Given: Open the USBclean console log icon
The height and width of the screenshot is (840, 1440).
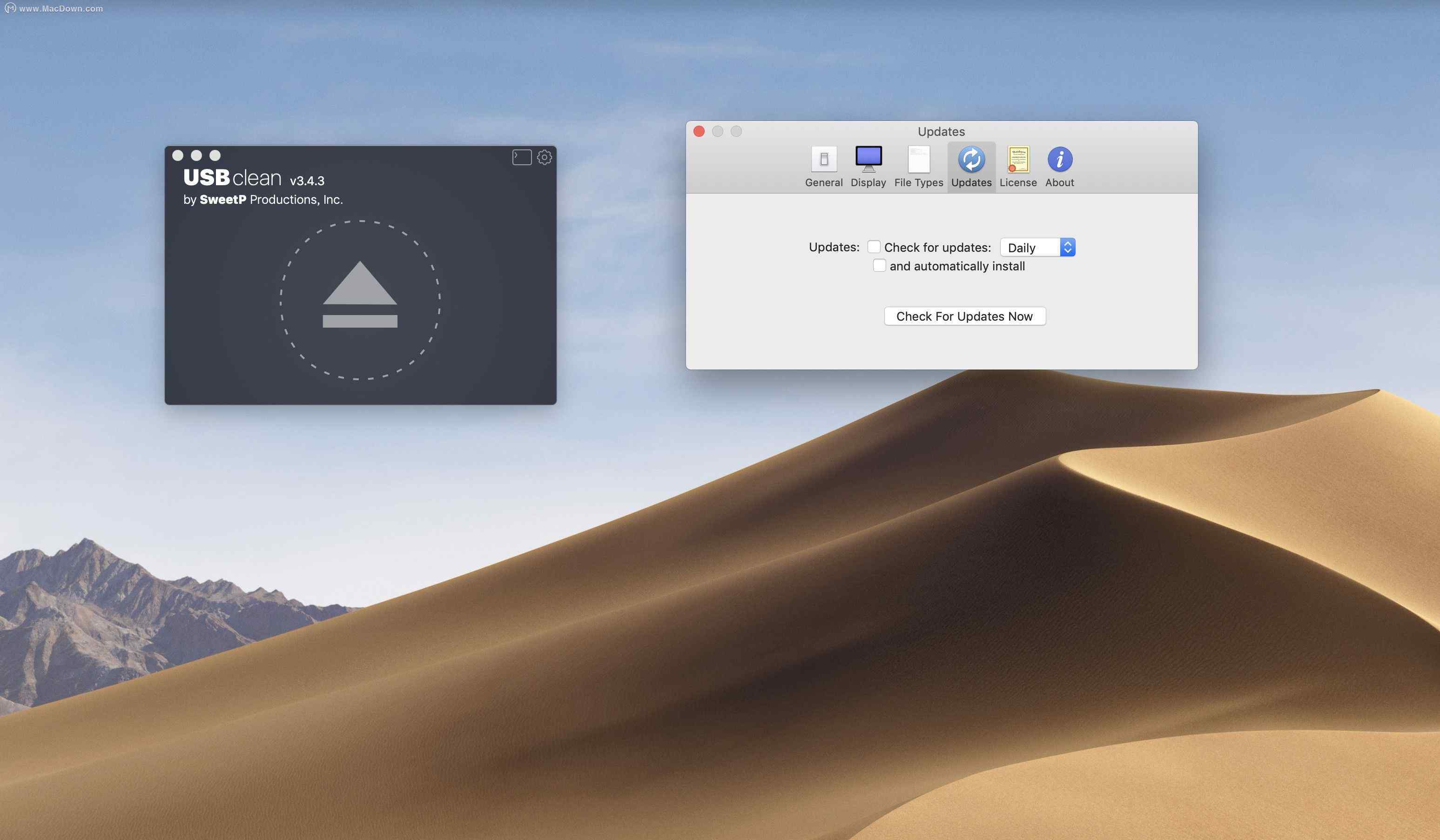Looking at the screenshot, I should pyautogui.click(x=522, y=157).
